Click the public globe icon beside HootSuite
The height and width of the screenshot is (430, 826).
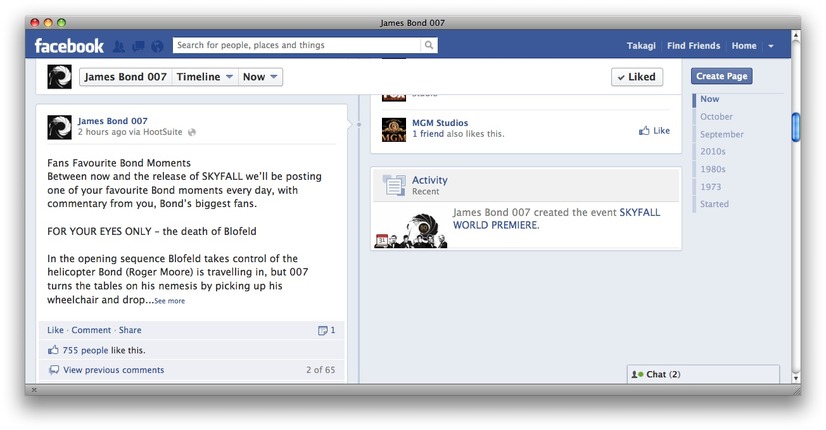pos(192,132)
